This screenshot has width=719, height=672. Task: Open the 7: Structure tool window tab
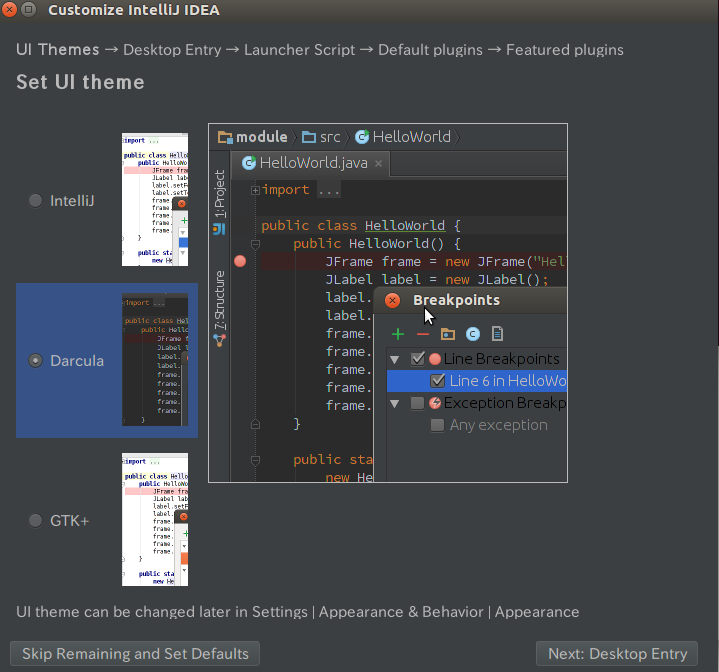click(x=220, y=300)
